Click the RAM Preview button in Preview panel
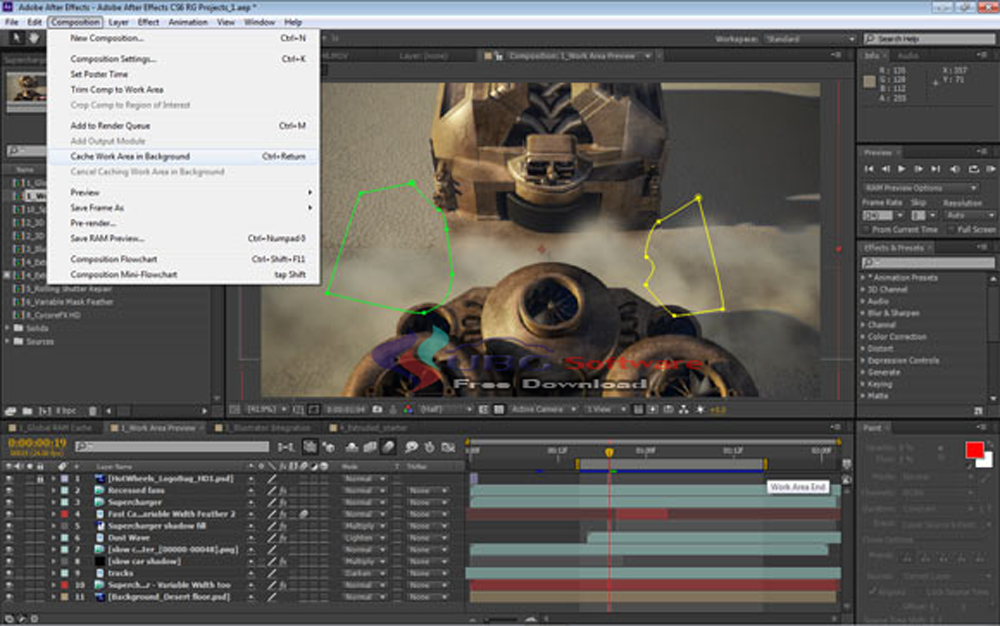1000x626 pixels. tap(990, 169)
